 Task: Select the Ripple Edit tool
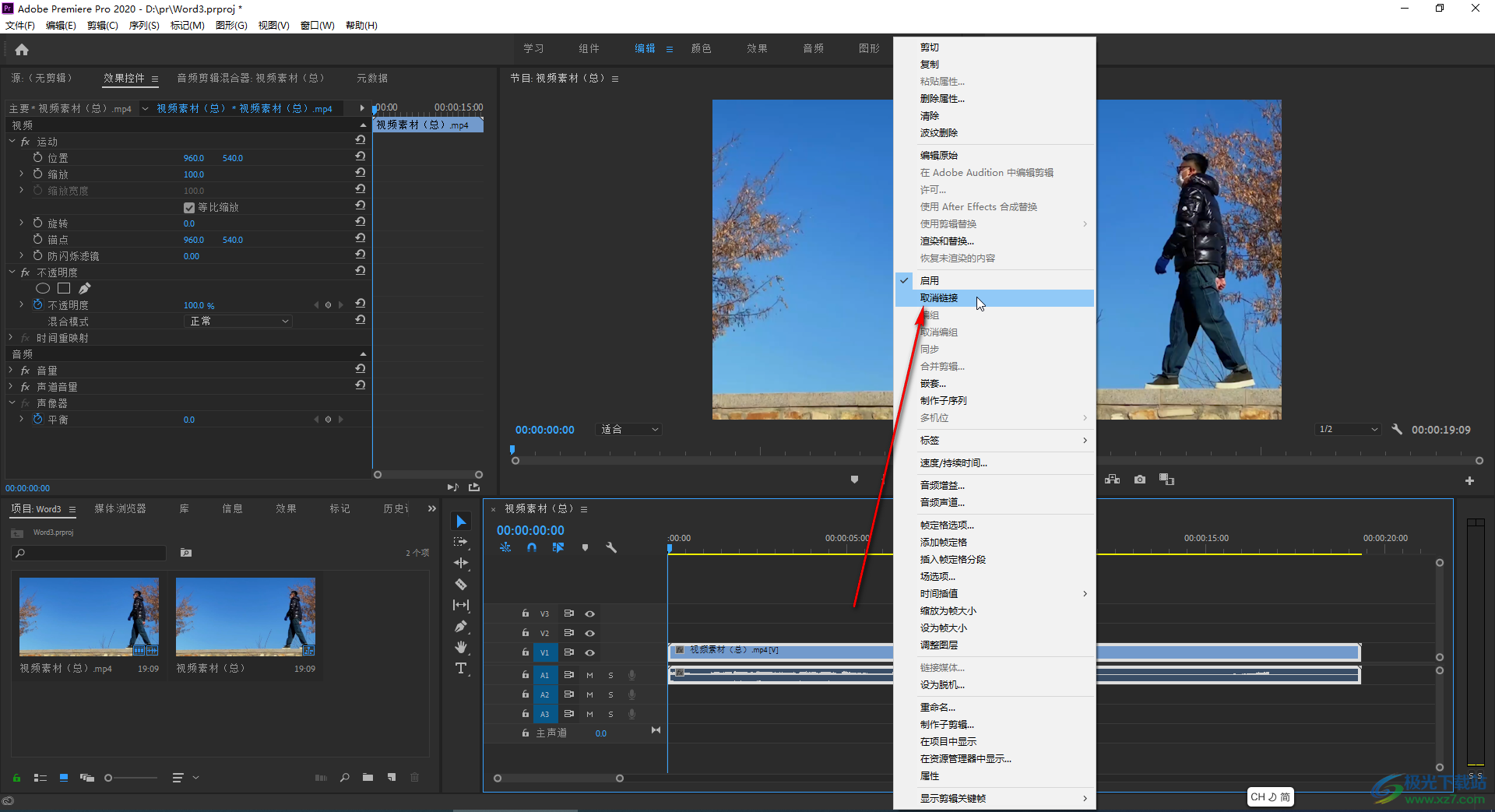click(461, 563)
